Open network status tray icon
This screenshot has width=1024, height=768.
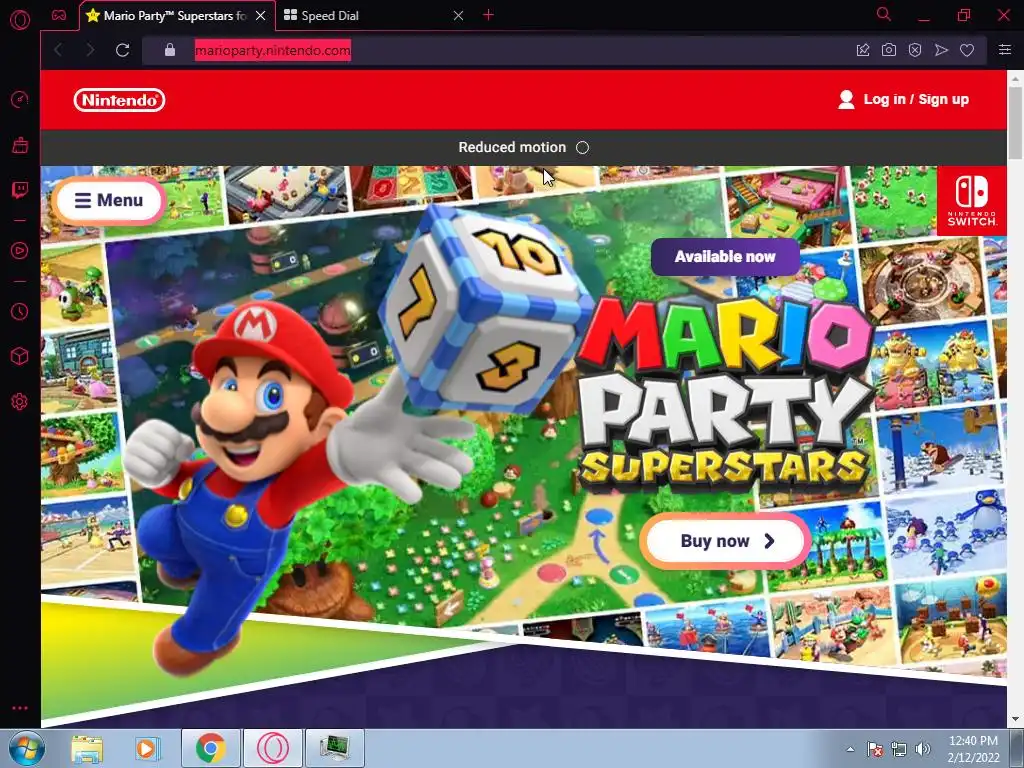[x=899, y=749]
